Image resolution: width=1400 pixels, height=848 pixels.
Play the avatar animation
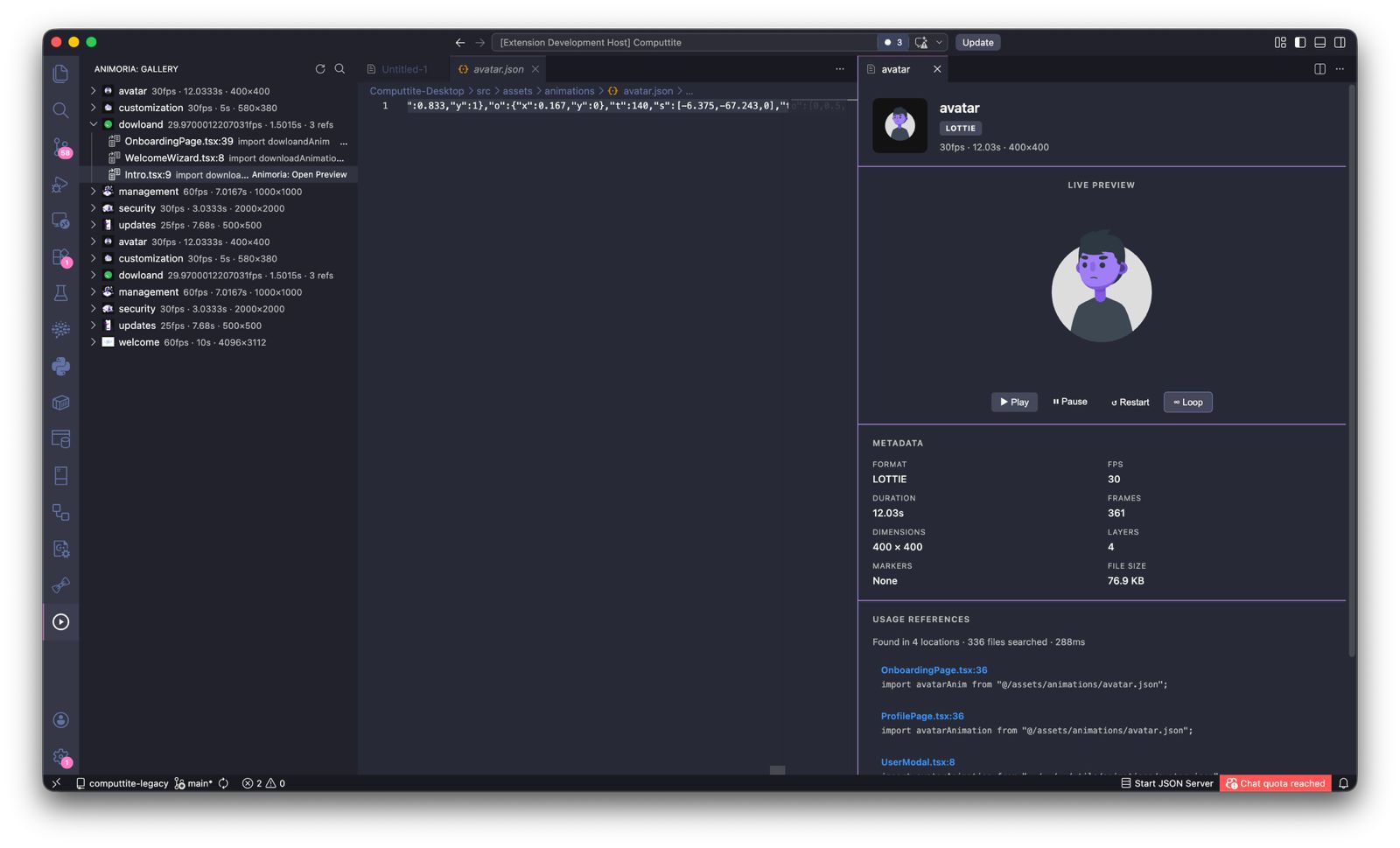point(1014,402)
